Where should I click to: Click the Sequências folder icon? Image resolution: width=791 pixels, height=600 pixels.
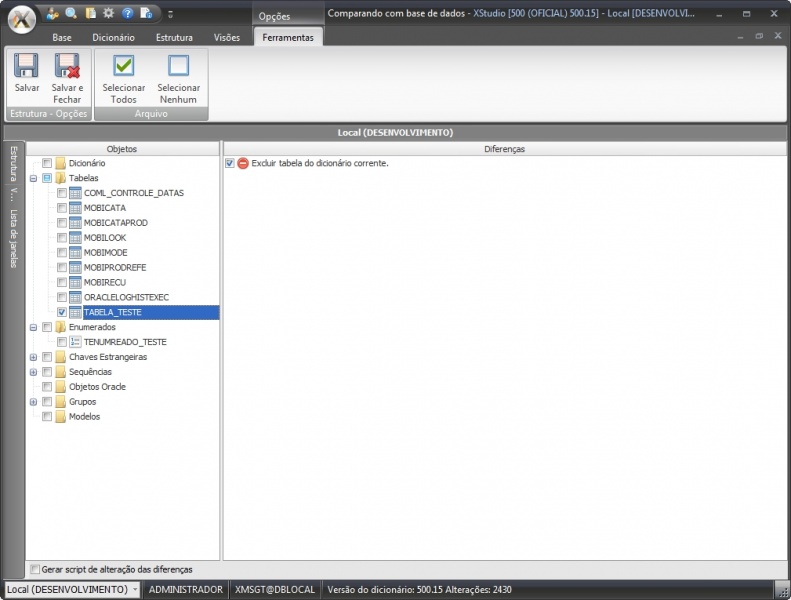pos(61,372)
